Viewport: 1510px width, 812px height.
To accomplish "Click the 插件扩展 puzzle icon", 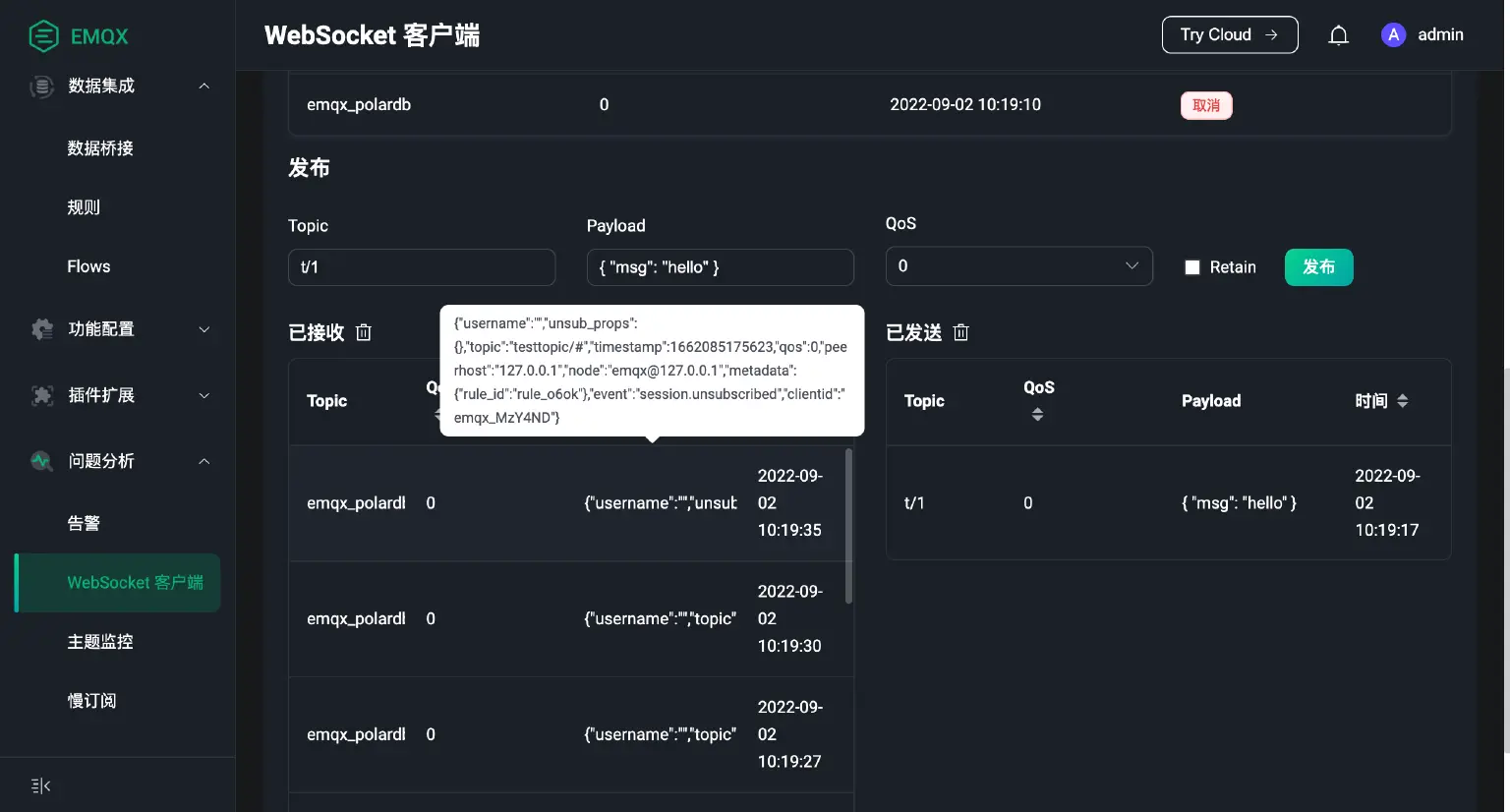I will (41, 395).
